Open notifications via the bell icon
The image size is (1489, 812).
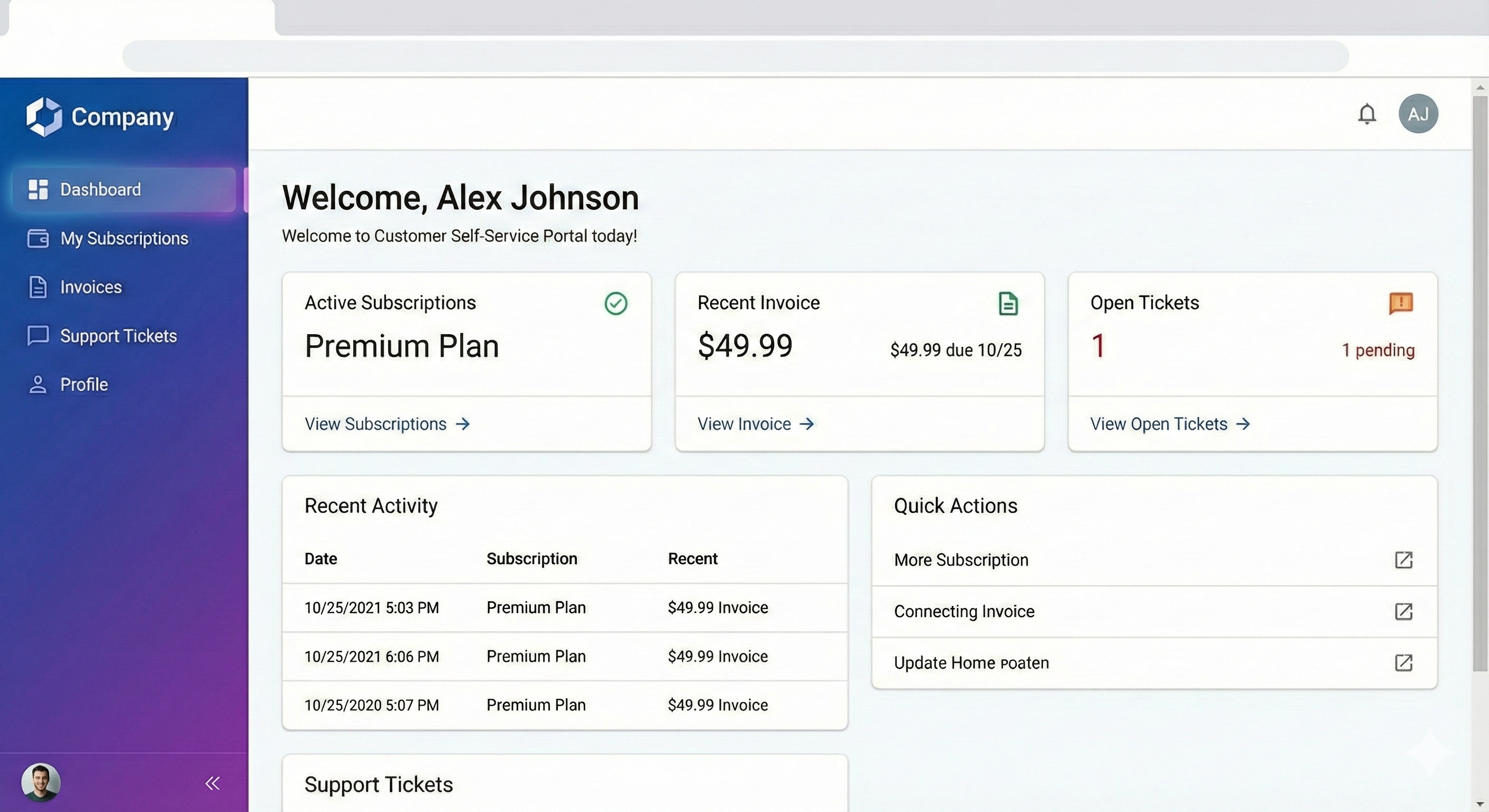pyautogui.click(x=1366, y=113)
